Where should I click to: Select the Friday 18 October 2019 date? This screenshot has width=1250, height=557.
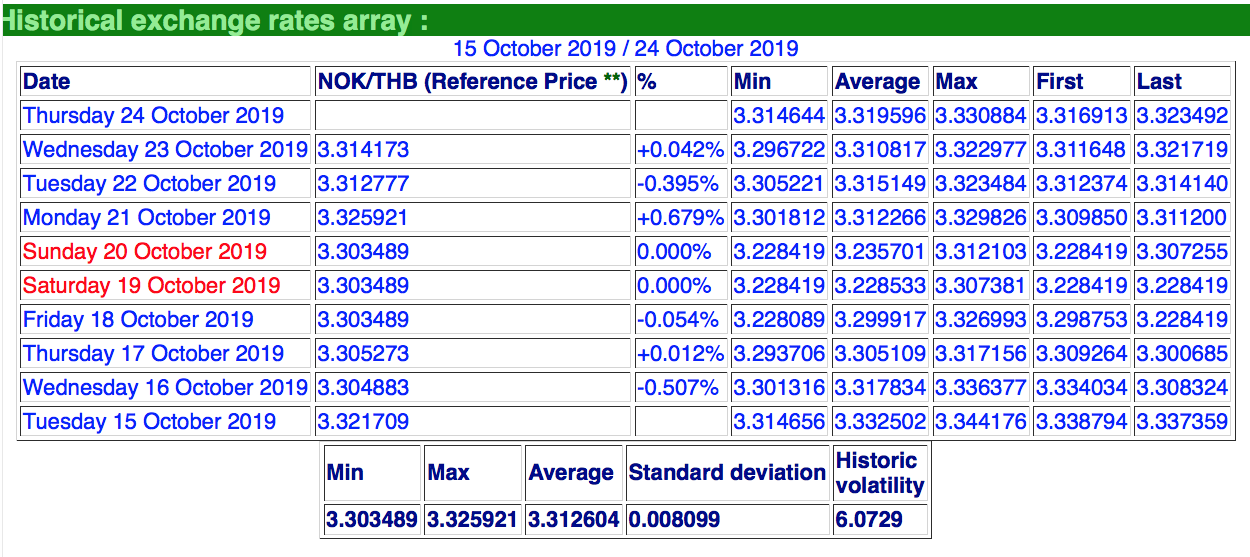pyautogui.click(x=138, y=320)
